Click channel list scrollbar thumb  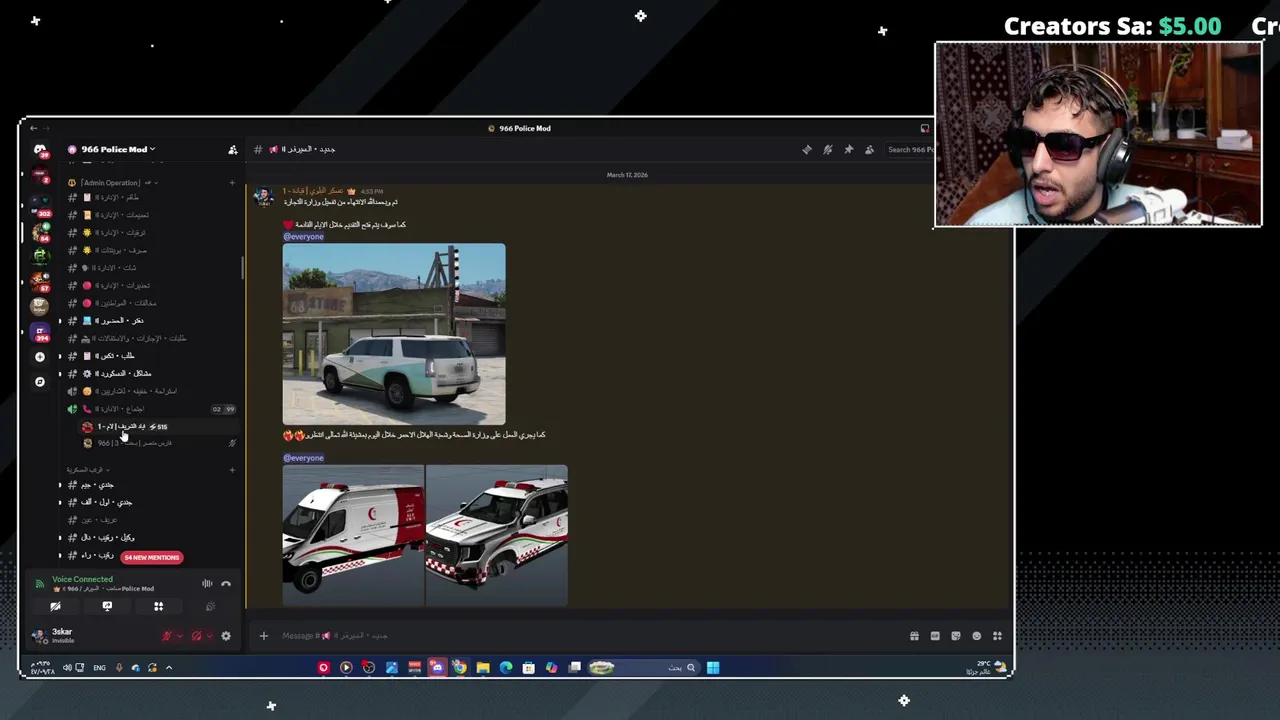point(243,268)
